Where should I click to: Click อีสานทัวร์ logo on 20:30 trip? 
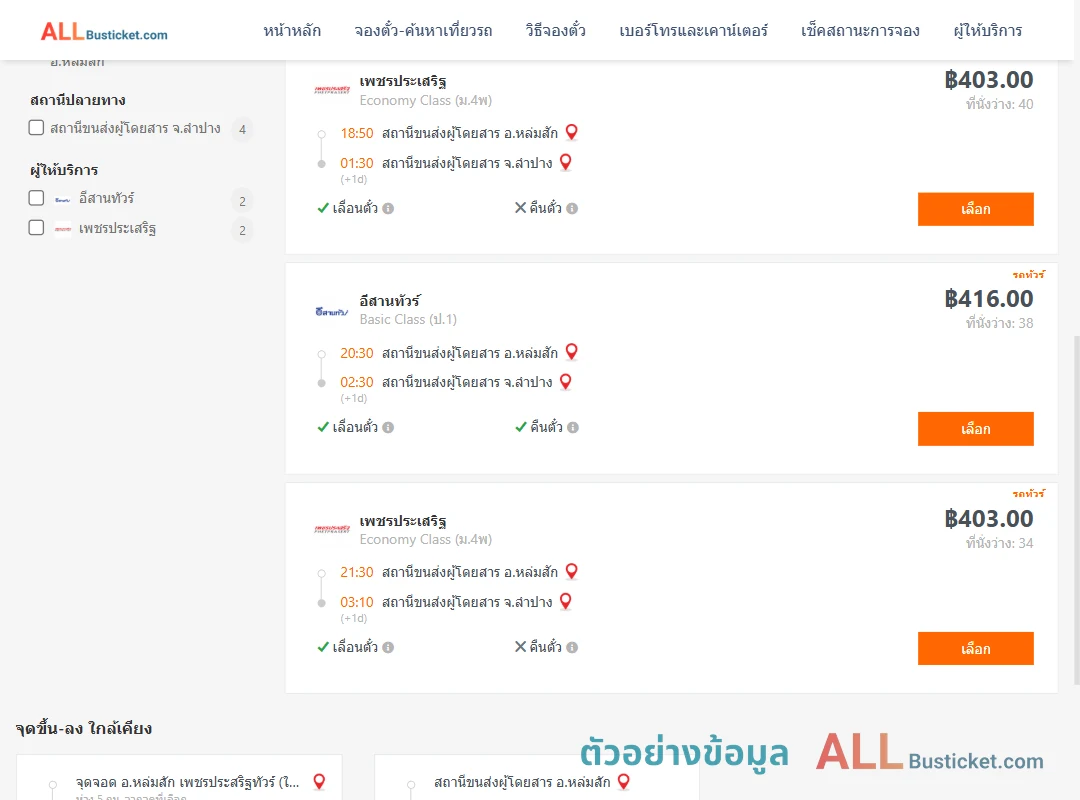332,311
